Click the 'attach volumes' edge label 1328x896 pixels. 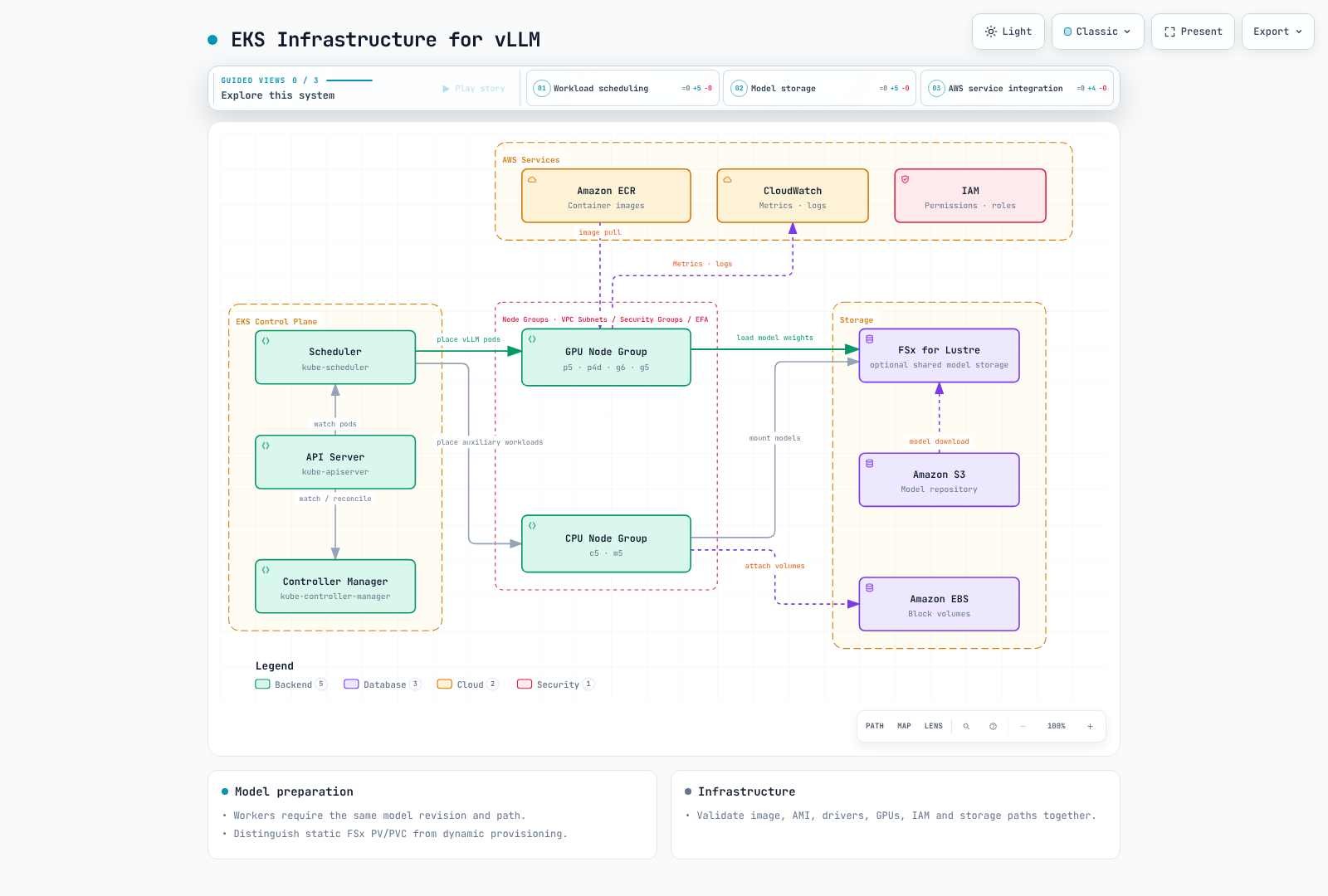[774, 566]
